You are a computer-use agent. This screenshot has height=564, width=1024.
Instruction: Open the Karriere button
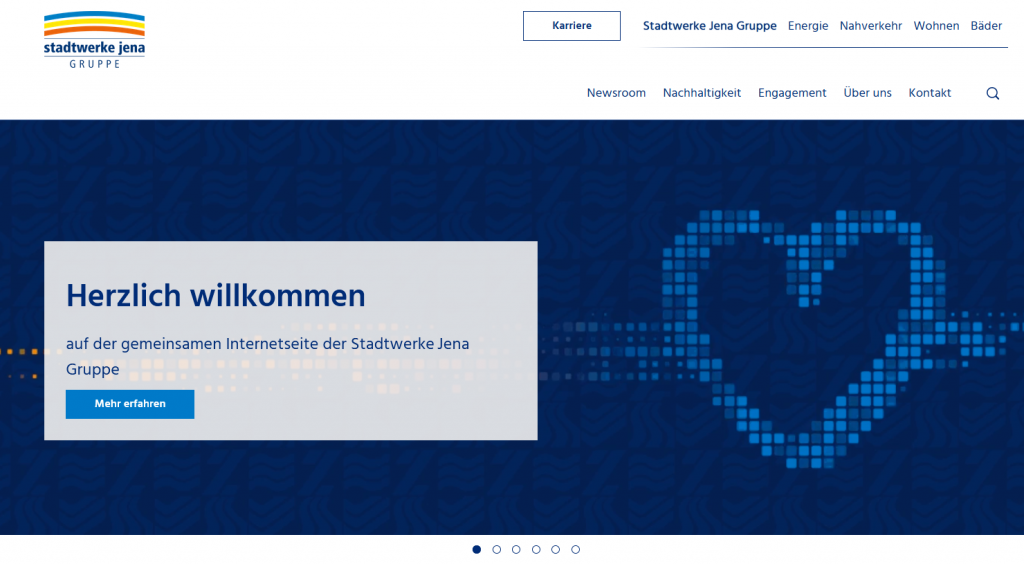pos(571,26)
